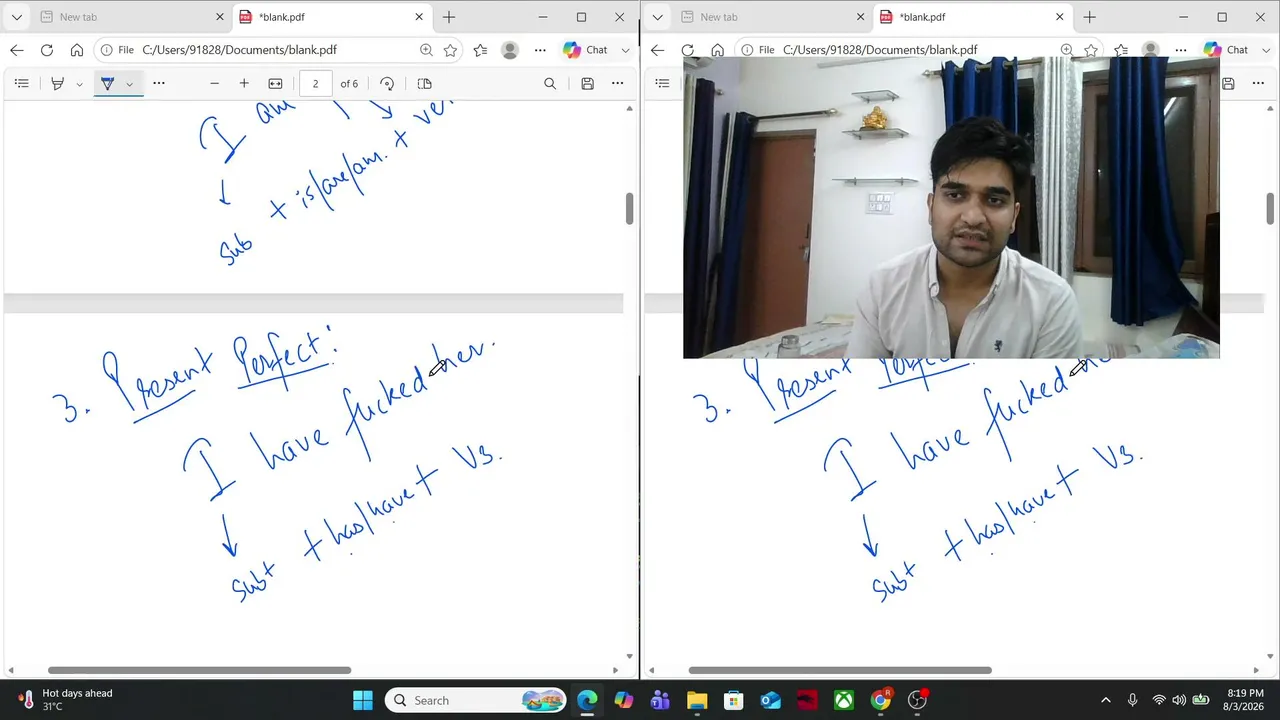Screen dimensions: 1280x720
Task: Close the New tab in right window
Action: [x=861, y=17]
